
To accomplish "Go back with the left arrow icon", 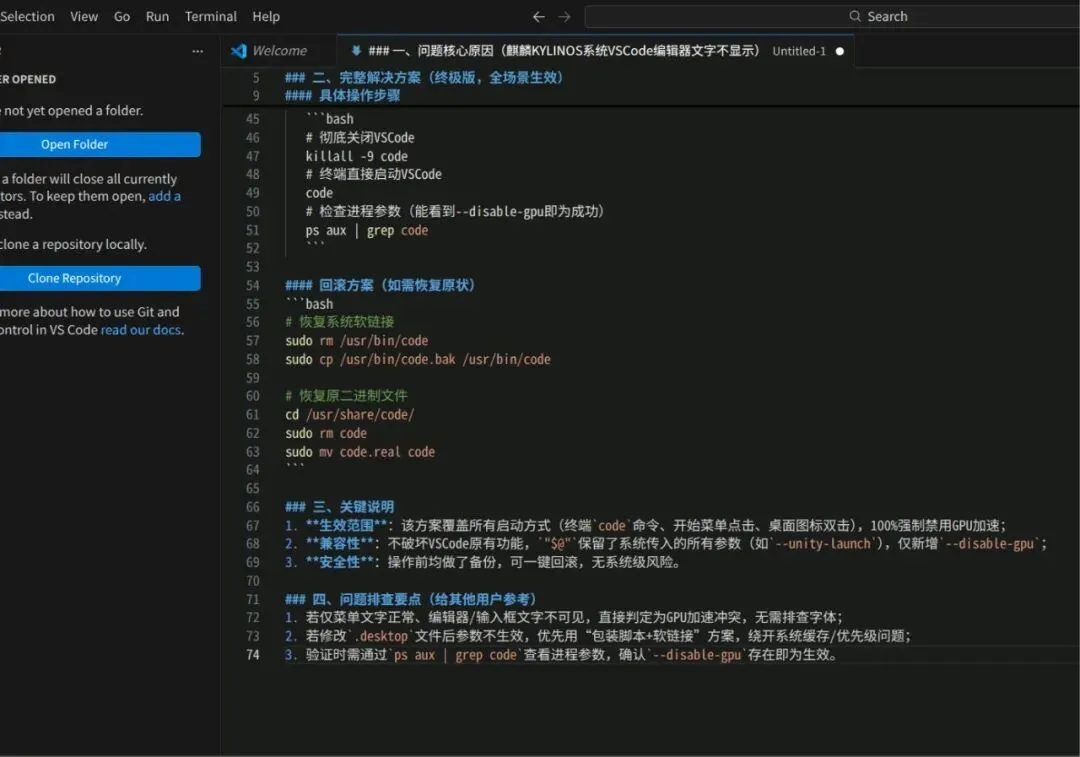I will tap(539, 17).
